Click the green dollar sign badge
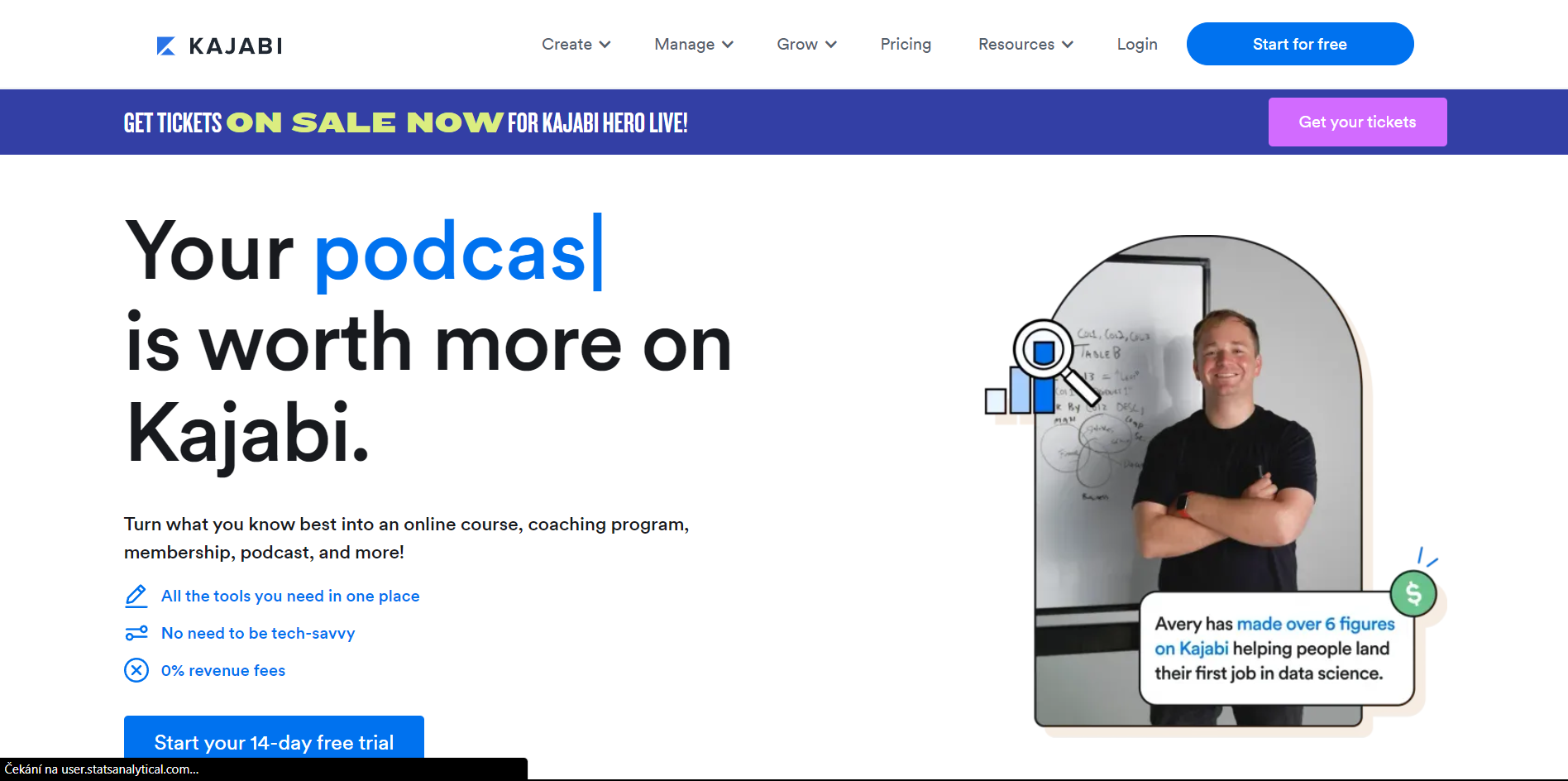Image resolution: width=1568 pixels, height=781 pixels. pos(1414,592)
